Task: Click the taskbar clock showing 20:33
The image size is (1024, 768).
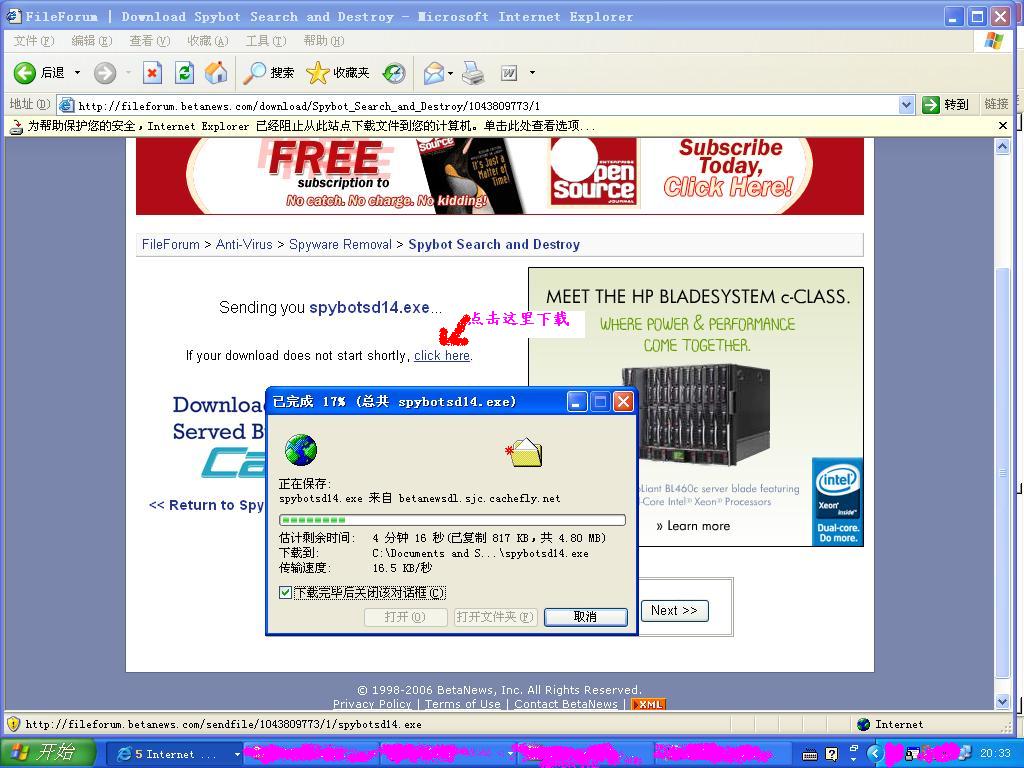Action: click(x=995, y=754)
